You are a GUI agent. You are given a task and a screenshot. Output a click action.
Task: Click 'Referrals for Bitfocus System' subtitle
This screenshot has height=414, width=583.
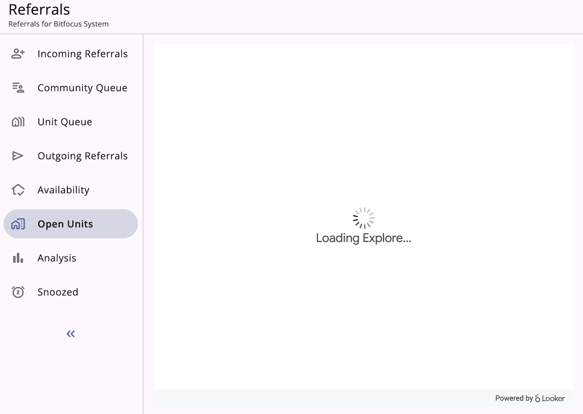coord(58,24)
